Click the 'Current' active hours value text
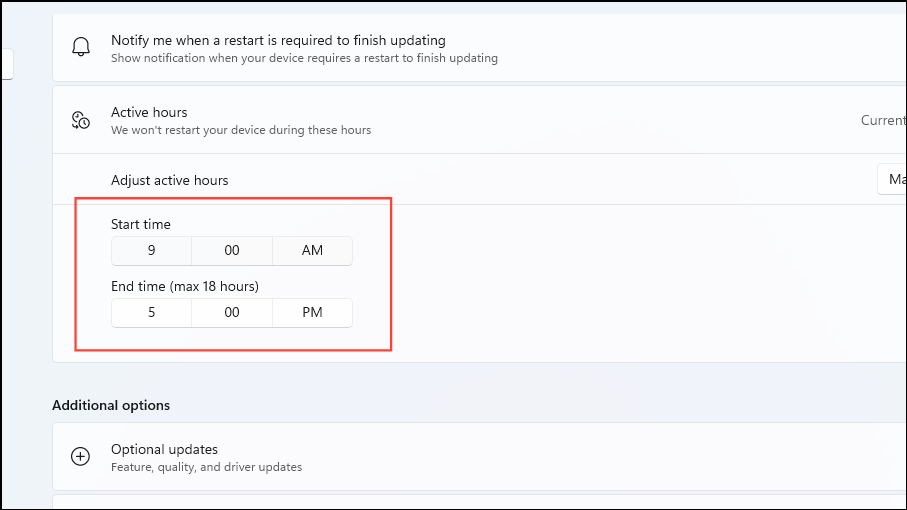The height and width of the screenshot is (510, 907). pyautogui.click(x=883, y=120)
